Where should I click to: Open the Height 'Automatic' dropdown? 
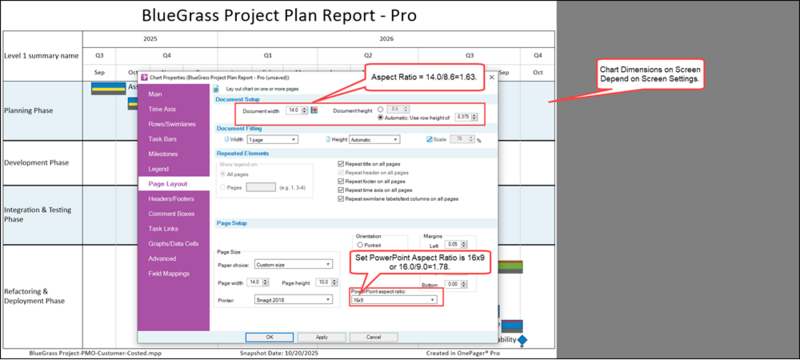pos(374,139)
